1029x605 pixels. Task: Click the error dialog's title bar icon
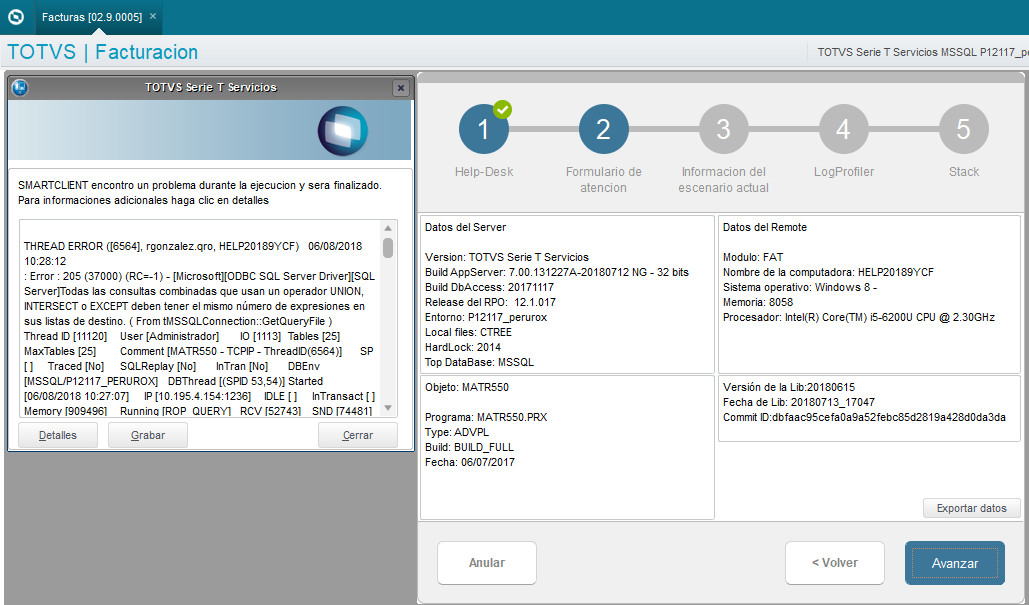[x=20, y=87]
